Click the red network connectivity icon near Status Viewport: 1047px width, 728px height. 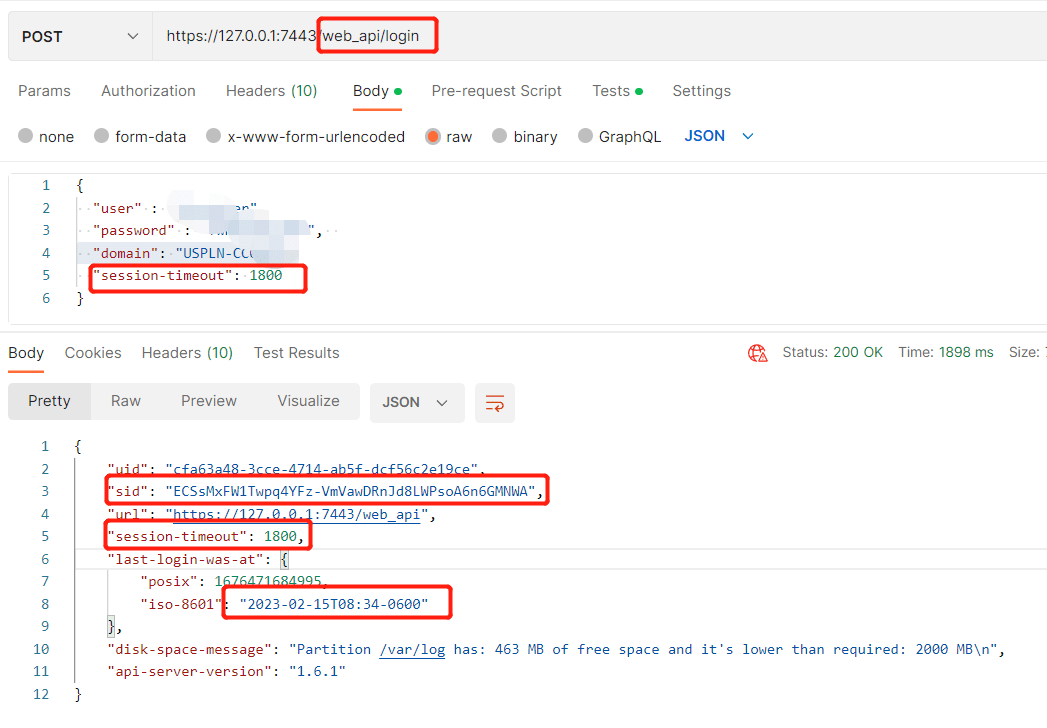pos(757,352)
